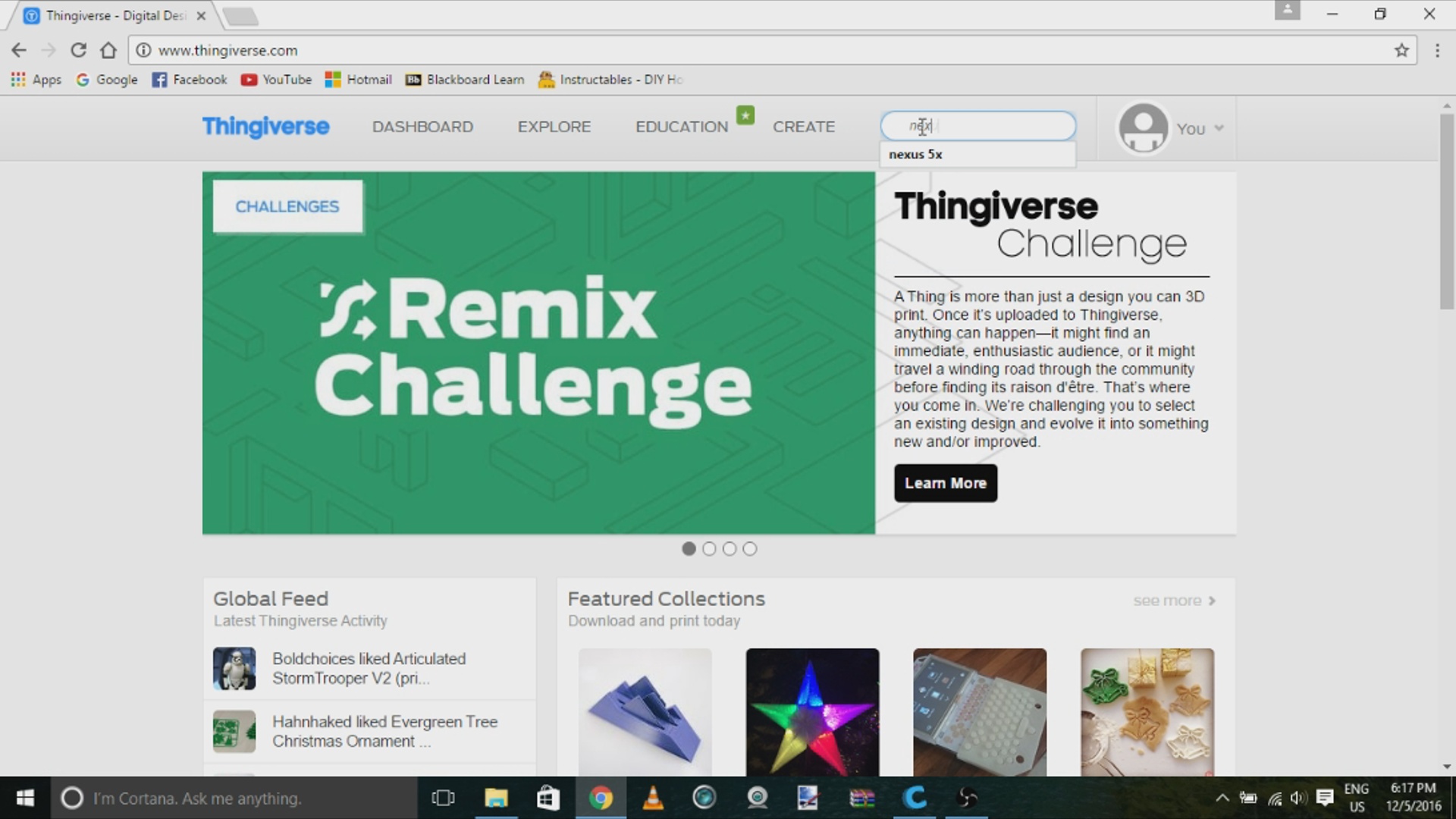The image size is (1456, 819).
Task: Select the fourth carousel slide dot
Action: coord(750,549)
